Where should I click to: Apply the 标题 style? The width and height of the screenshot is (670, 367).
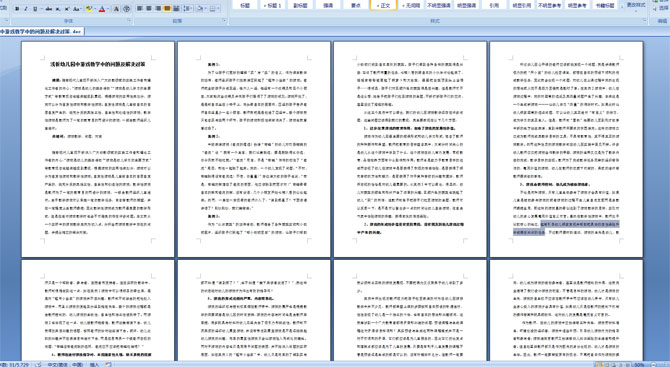pos(245,5)
